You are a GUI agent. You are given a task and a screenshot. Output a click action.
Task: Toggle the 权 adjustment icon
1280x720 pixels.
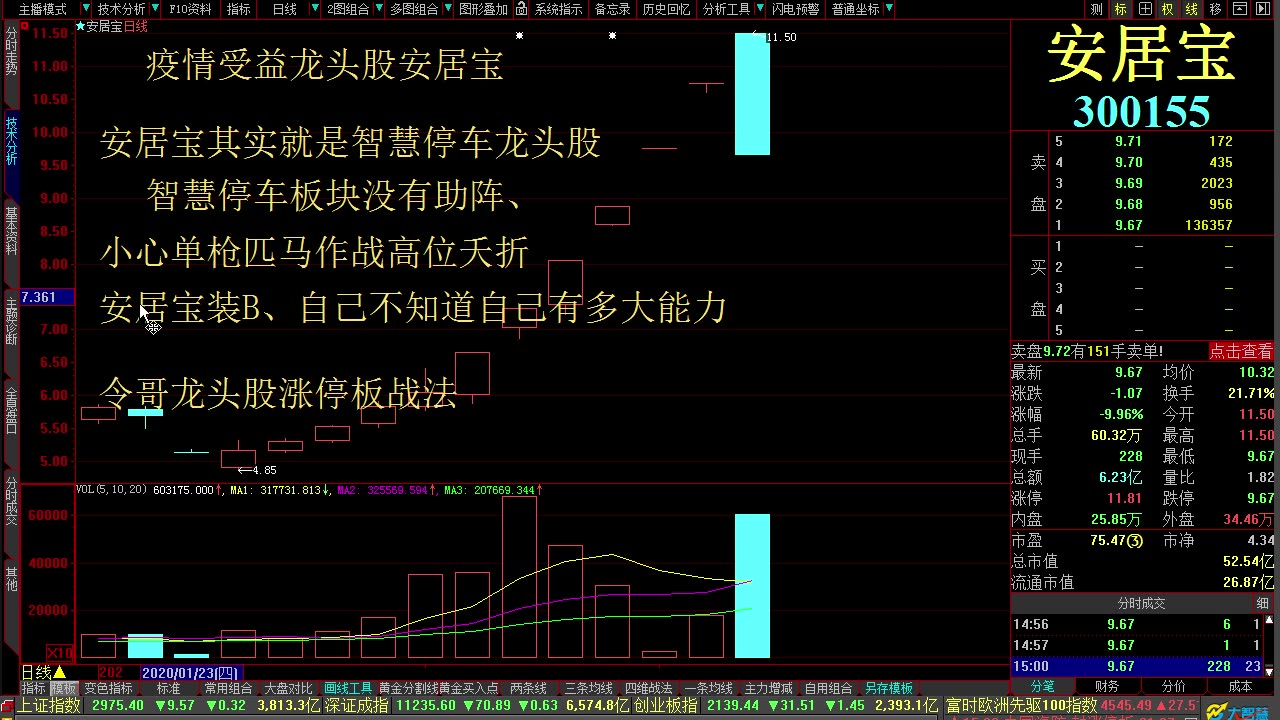(x=1168, y=9)
